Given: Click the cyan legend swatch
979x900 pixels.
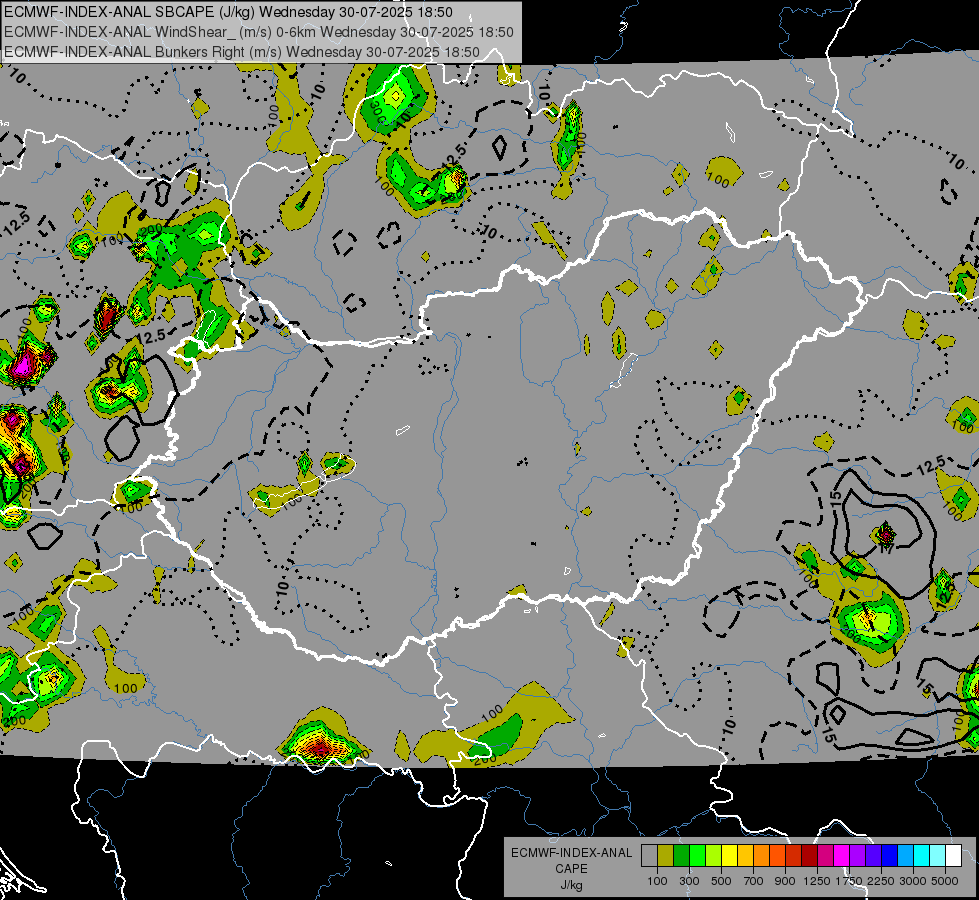Looking at the screenshot, I should pos(922,856).
